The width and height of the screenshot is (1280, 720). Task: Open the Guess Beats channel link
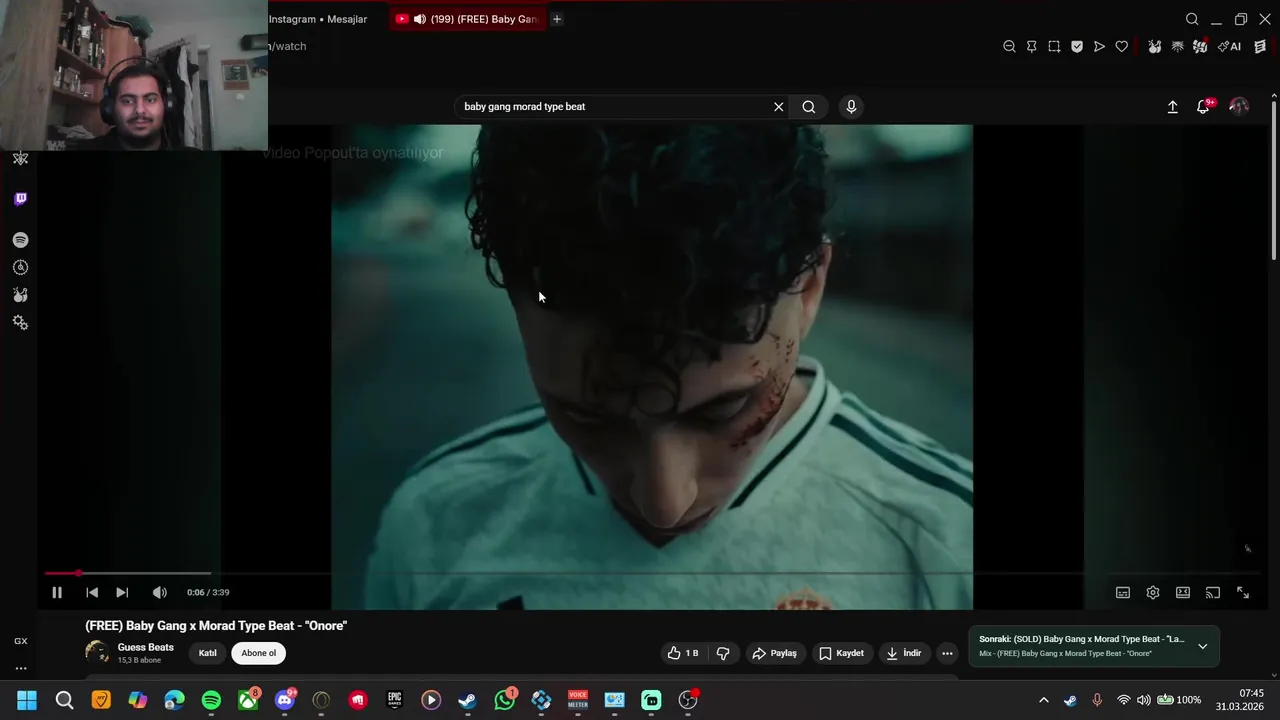pyautogui.click(x=145, y=647)
